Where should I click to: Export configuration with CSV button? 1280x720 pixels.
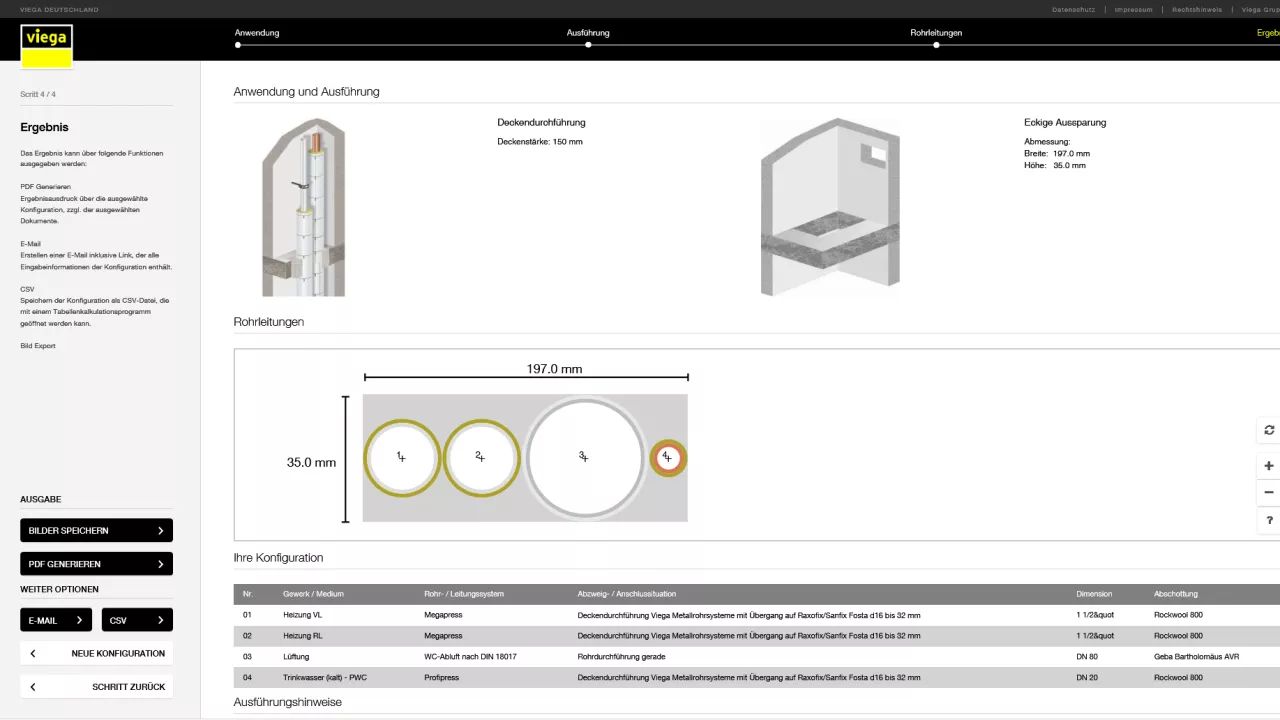click(x=137, y=620)
